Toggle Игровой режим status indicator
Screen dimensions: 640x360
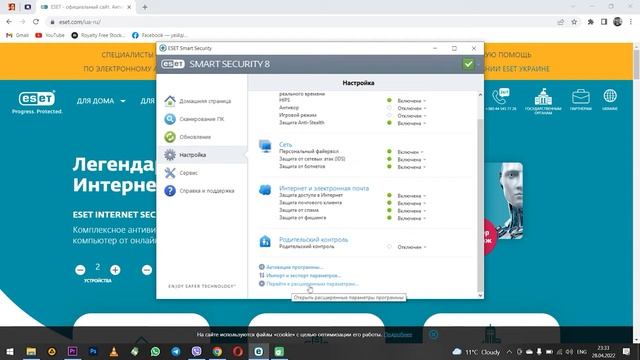(389, 115)
